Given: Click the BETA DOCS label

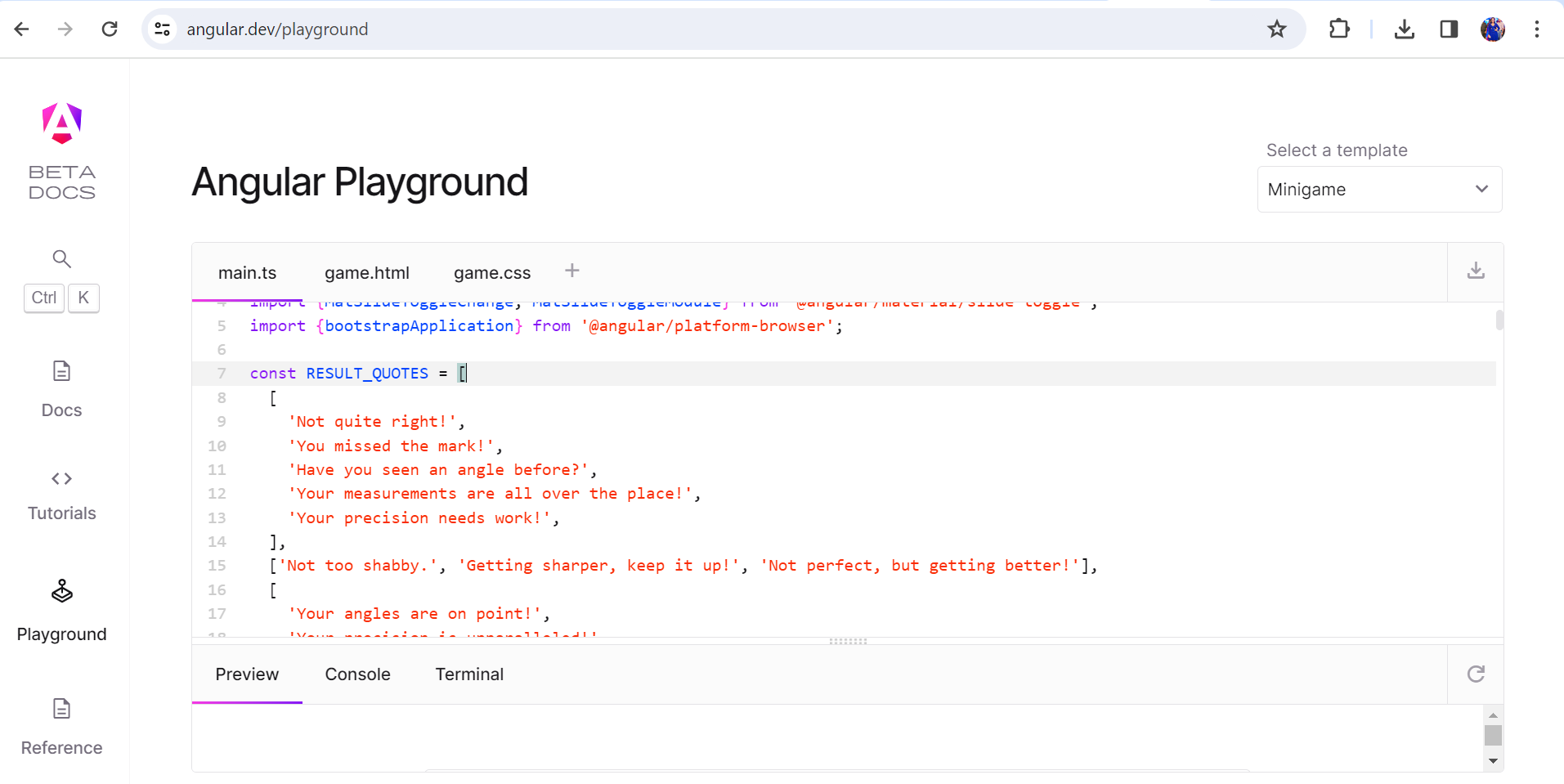Looking at the screenshot, I should pos(62,182).
